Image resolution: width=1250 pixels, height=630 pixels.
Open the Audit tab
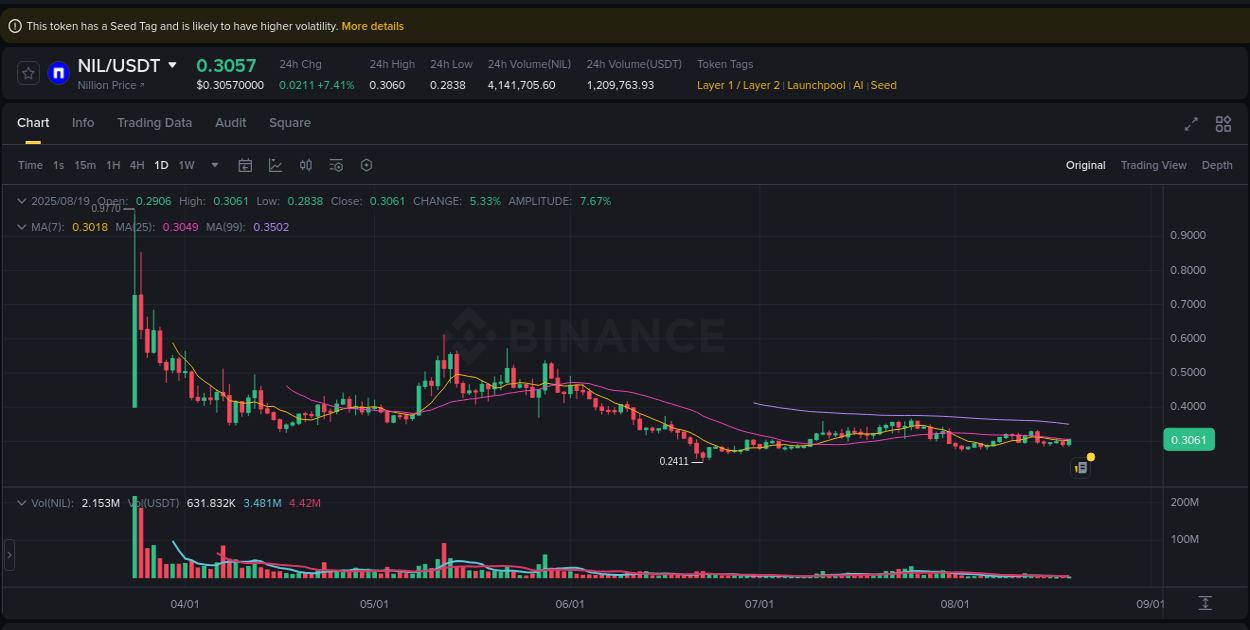pyautogui.click(x=230, y=122)
